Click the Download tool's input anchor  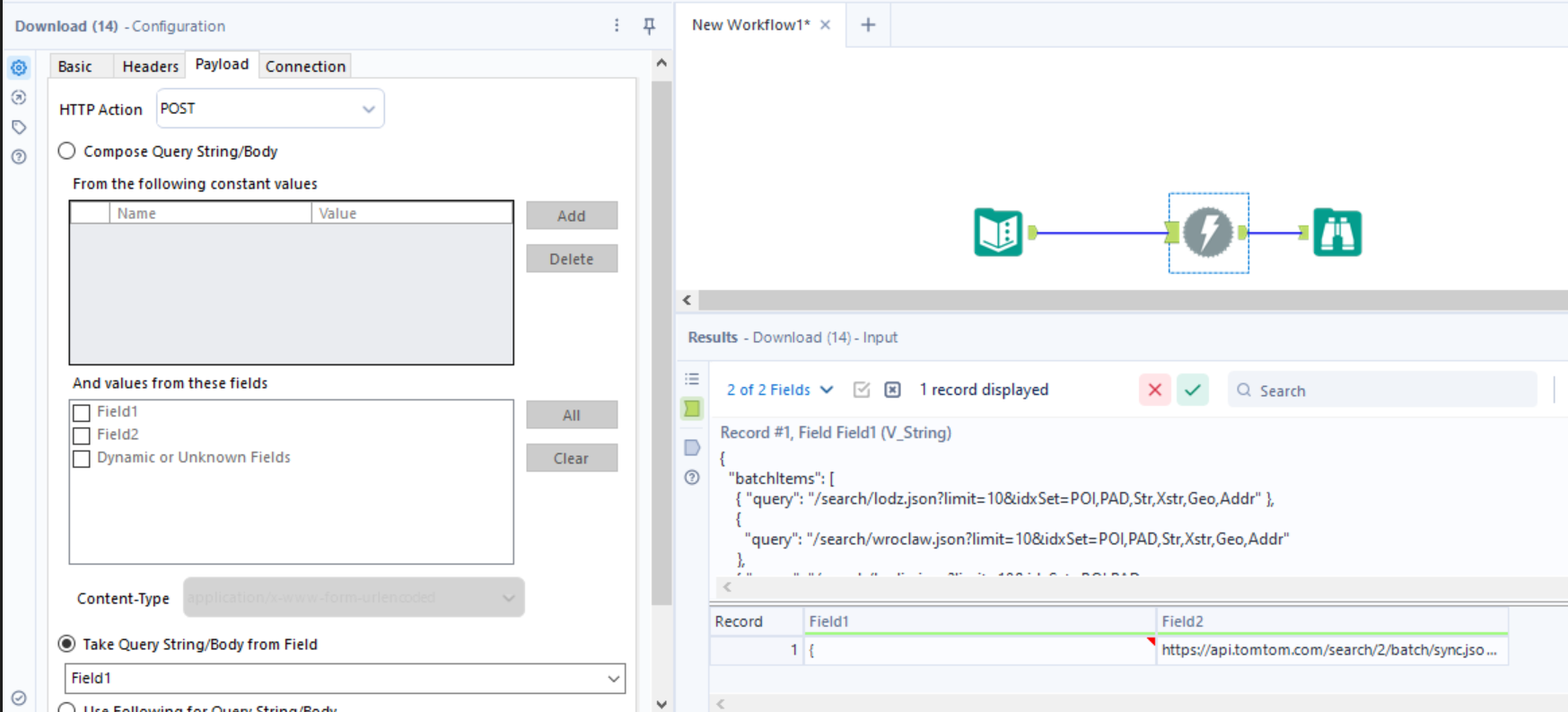(1172, 233)
